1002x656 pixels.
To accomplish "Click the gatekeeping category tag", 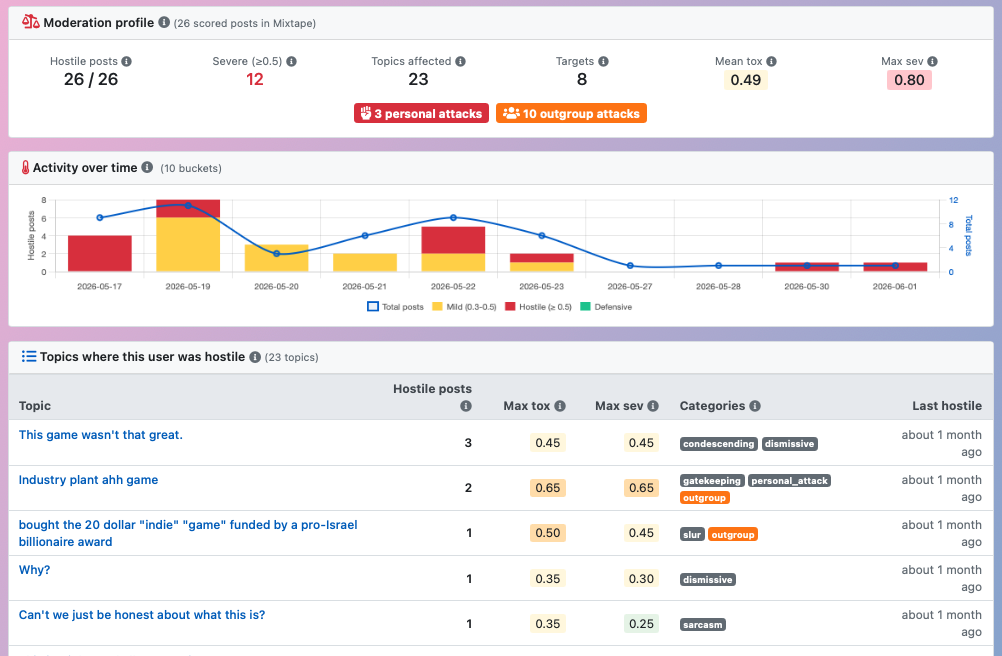I will (712, 481).
